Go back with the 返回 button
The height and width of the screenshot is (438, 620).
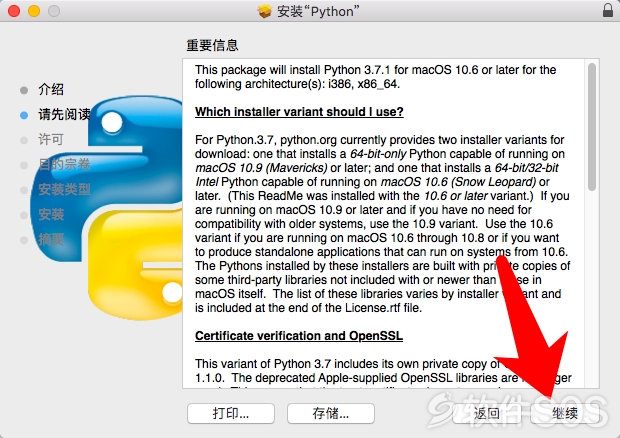pyautogui.click(x=486, y=413)
